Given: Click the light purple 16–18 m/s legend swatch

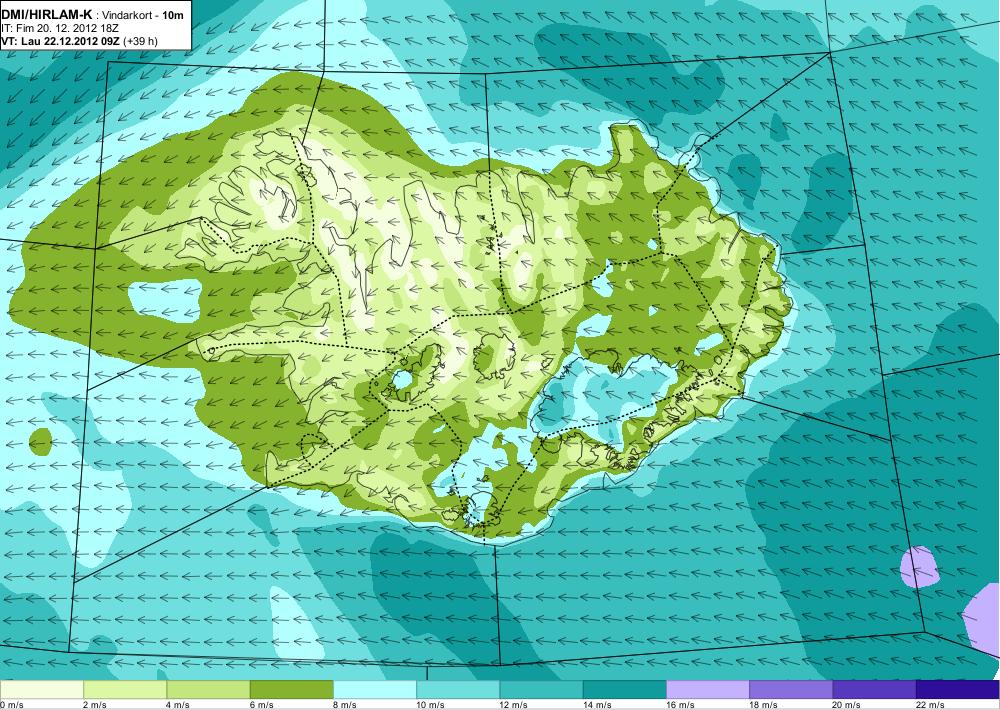Looking at the screenshot, I should 708,689.
